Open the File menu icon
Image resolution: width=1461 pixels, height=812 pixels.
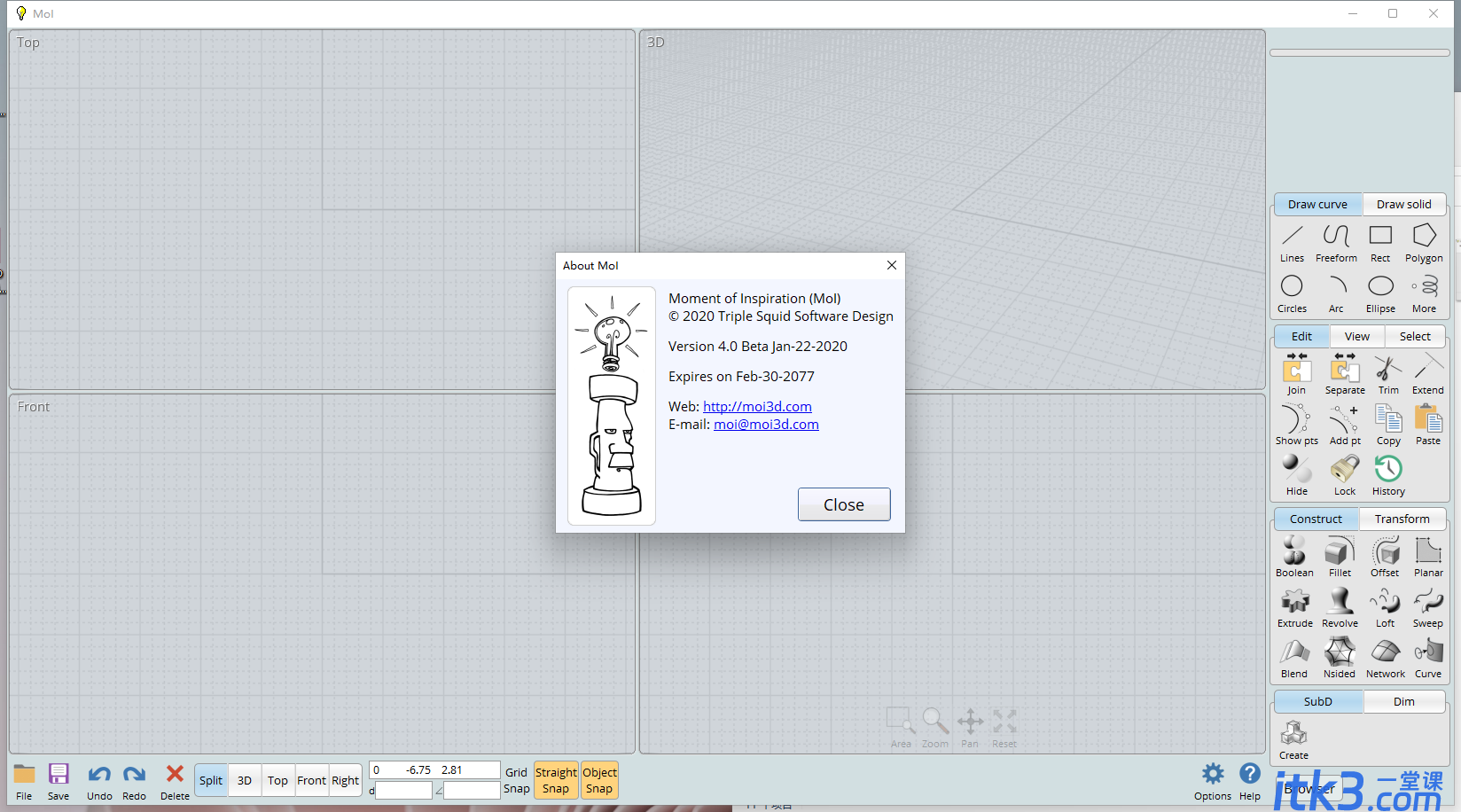24,781
